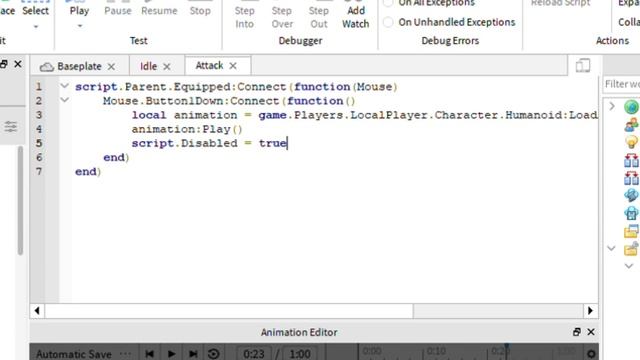
Task: Skip to the animation end
Action: (193, 353)
